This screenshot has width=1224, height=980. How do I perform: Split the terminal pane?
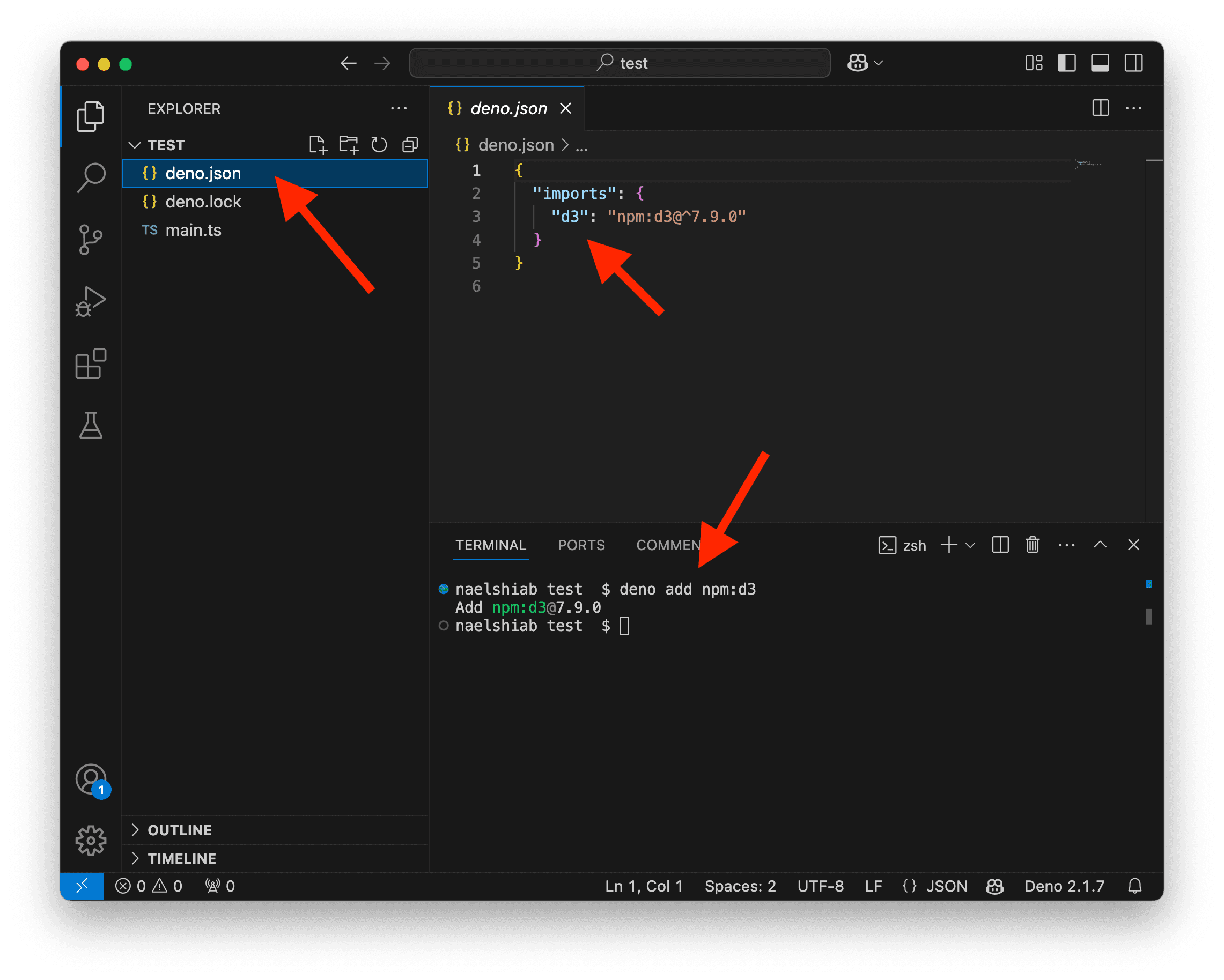1000,545
